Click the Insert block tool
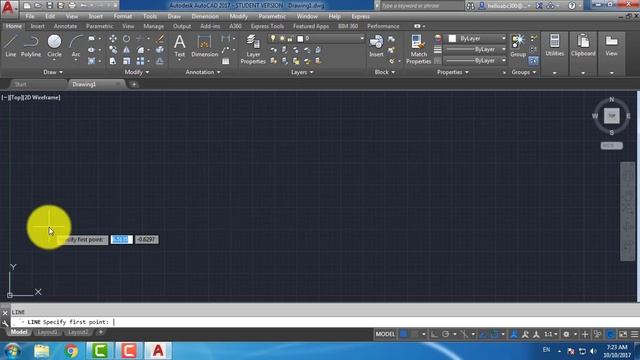Viewport: 640px width, 360px height. 376,46
